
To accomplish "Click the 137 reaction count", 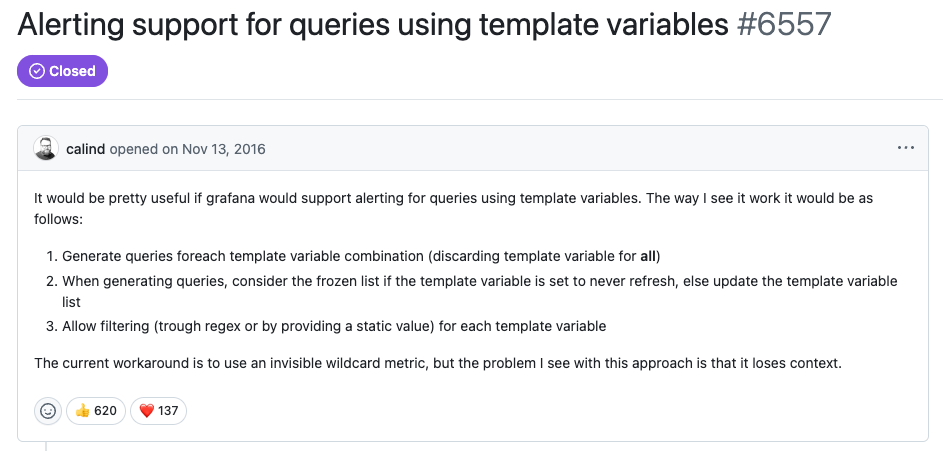I will point(168,411).
